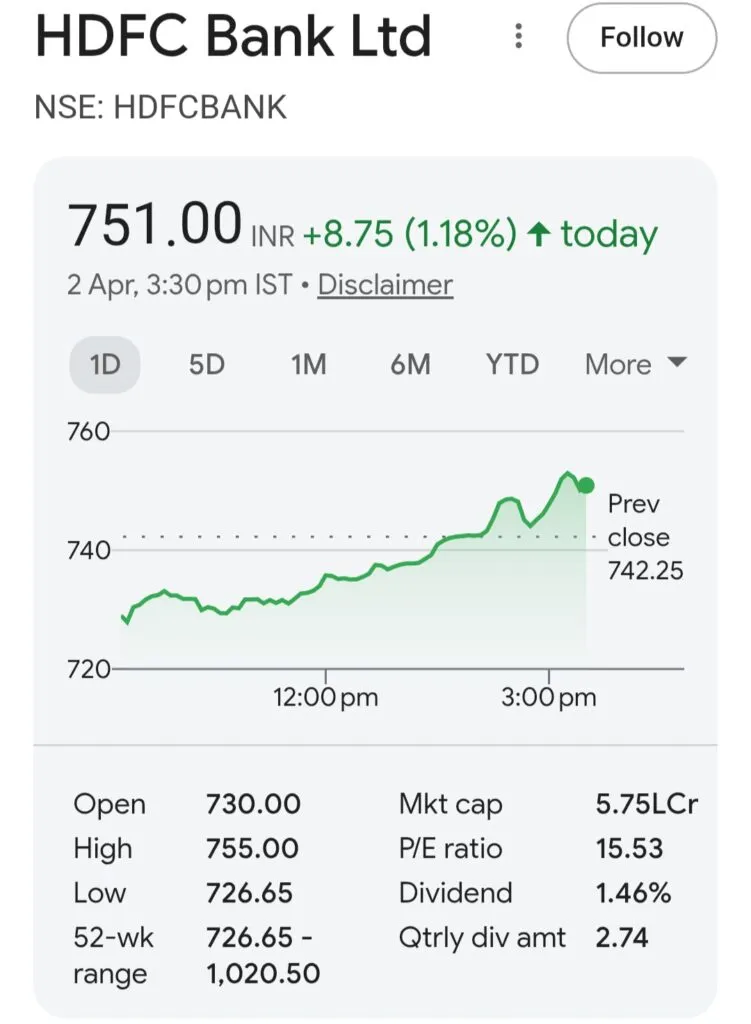Image resolution: width=751 pixels, height=1024 pixels.
Task: Switch to the 5D chart range
Action: [x=207, y=365]
